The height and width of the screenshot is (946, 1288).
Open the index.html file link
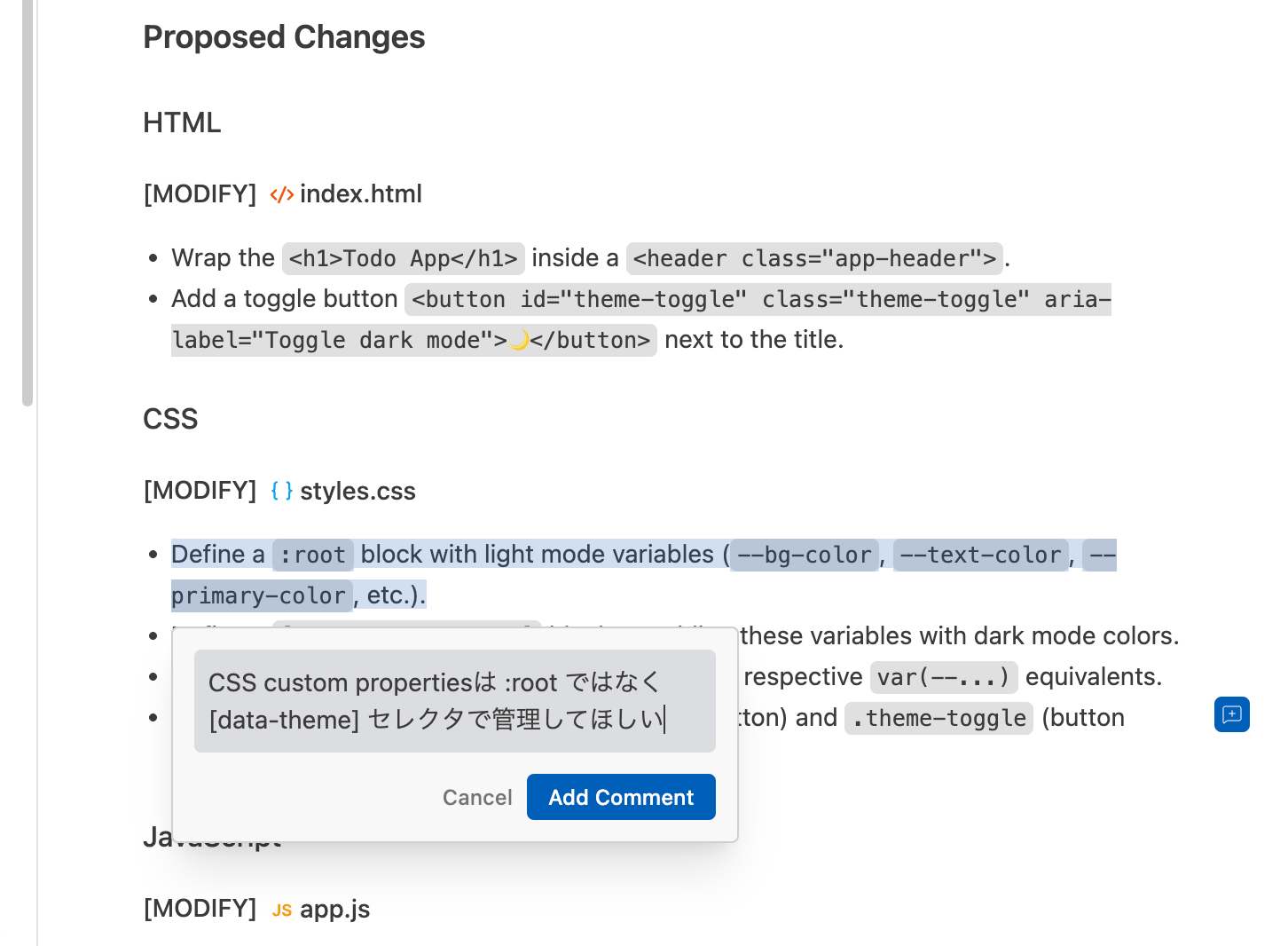pos(360,194)
